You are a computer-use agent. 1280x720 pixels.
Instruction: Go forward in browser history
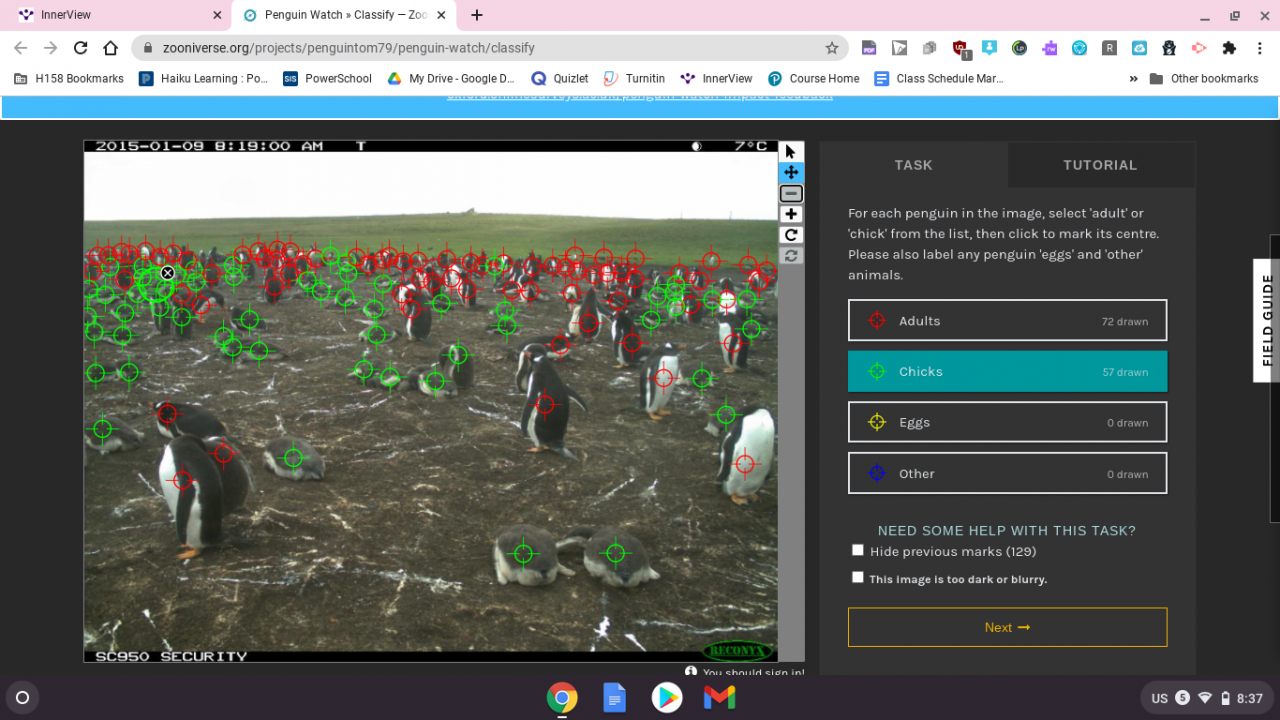click(x=51, y=48)
